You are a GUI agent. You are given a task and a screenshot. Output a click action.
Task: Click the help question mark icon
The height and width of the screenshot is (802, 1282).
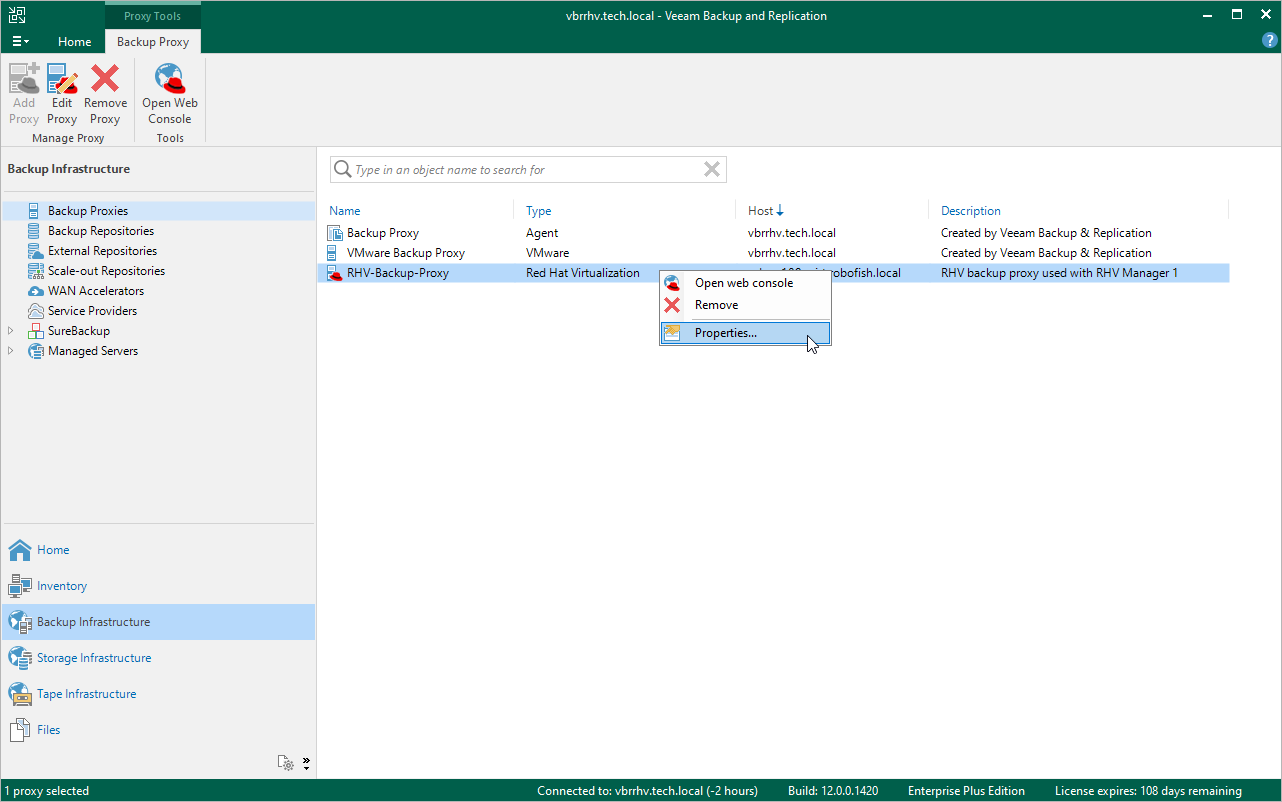(x=1270, y=41)
